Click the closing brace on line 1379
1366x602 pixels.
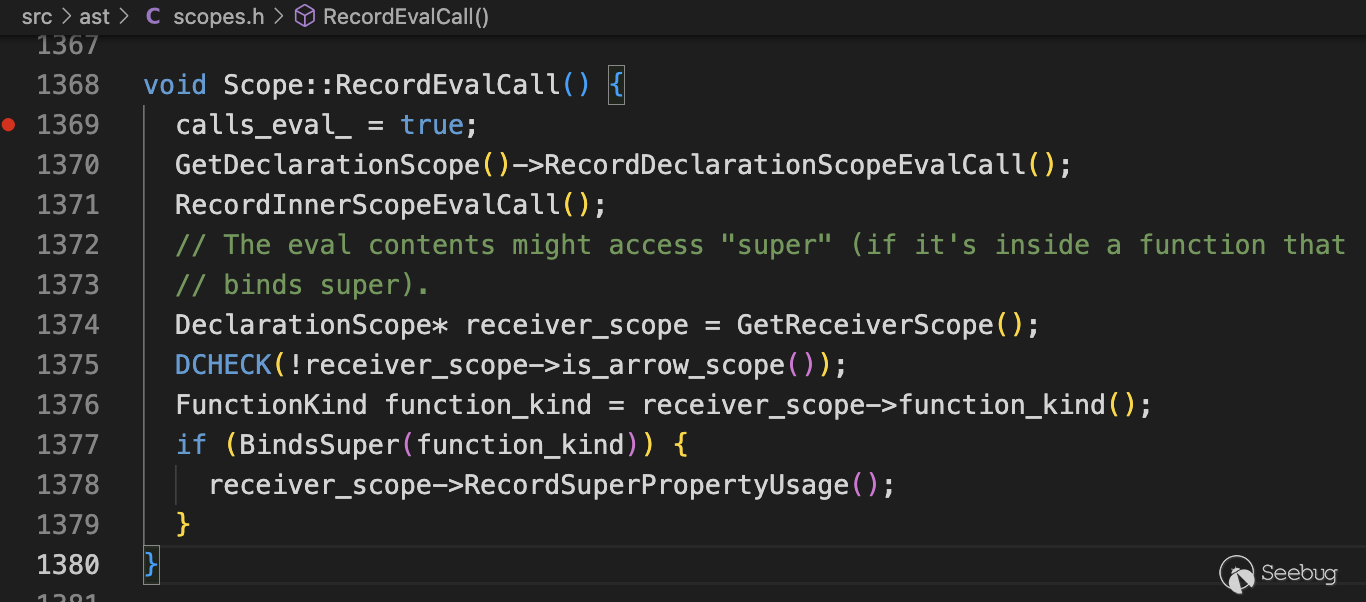click(x=183, y=525)
